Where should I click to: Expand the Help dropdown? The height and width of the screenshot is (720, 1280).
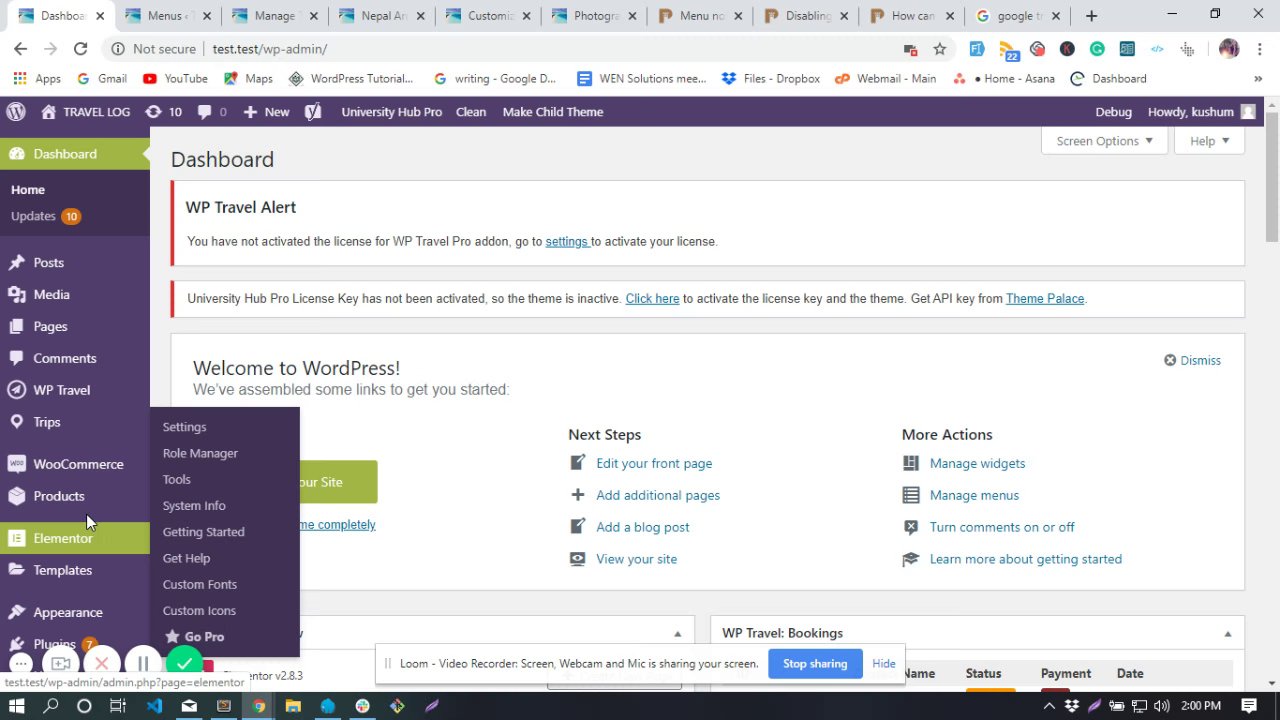tap(1209, 141)
